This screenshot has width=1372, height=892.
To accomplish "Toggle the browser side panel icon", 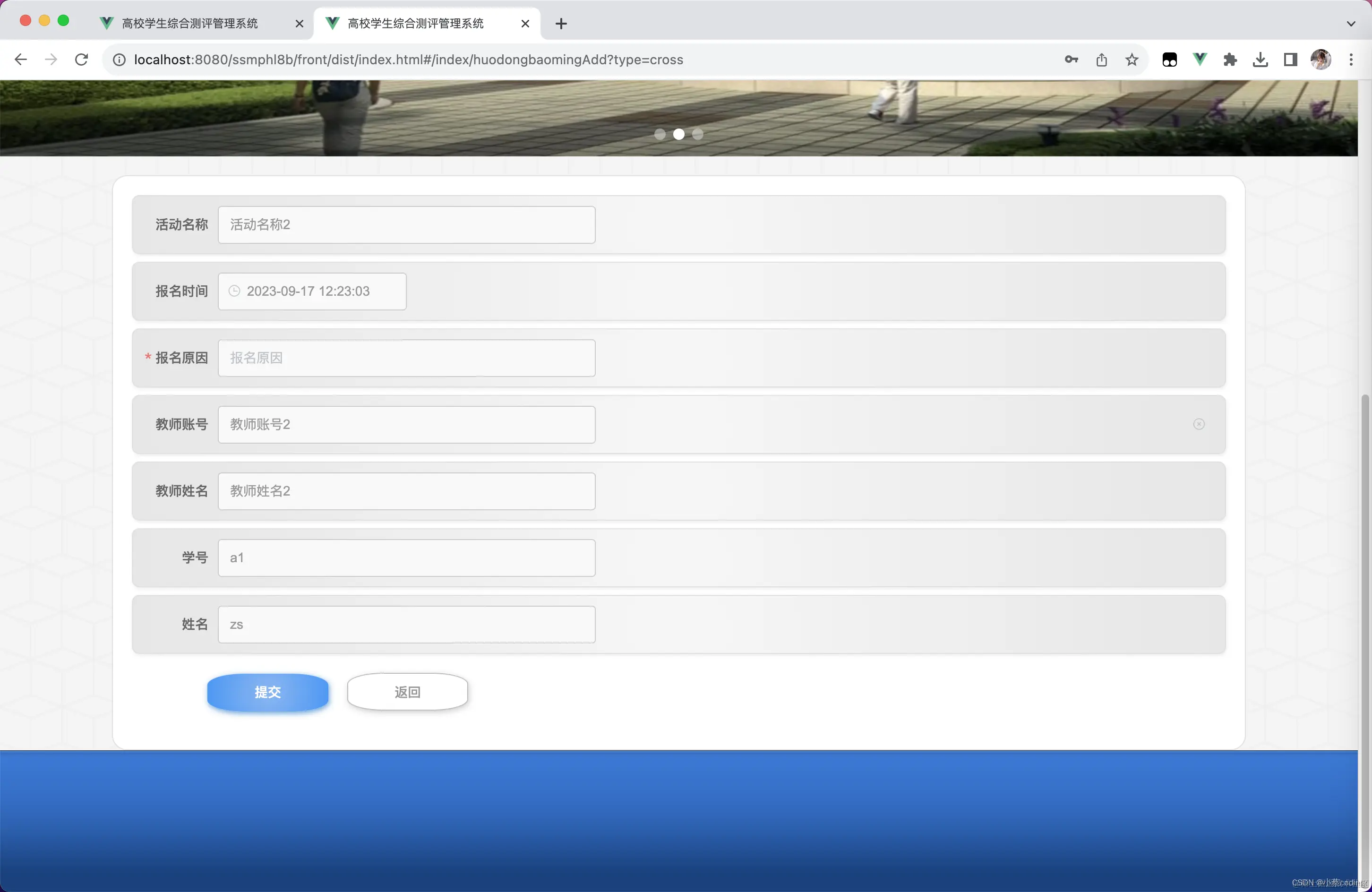I will (x=1290, y=60).
